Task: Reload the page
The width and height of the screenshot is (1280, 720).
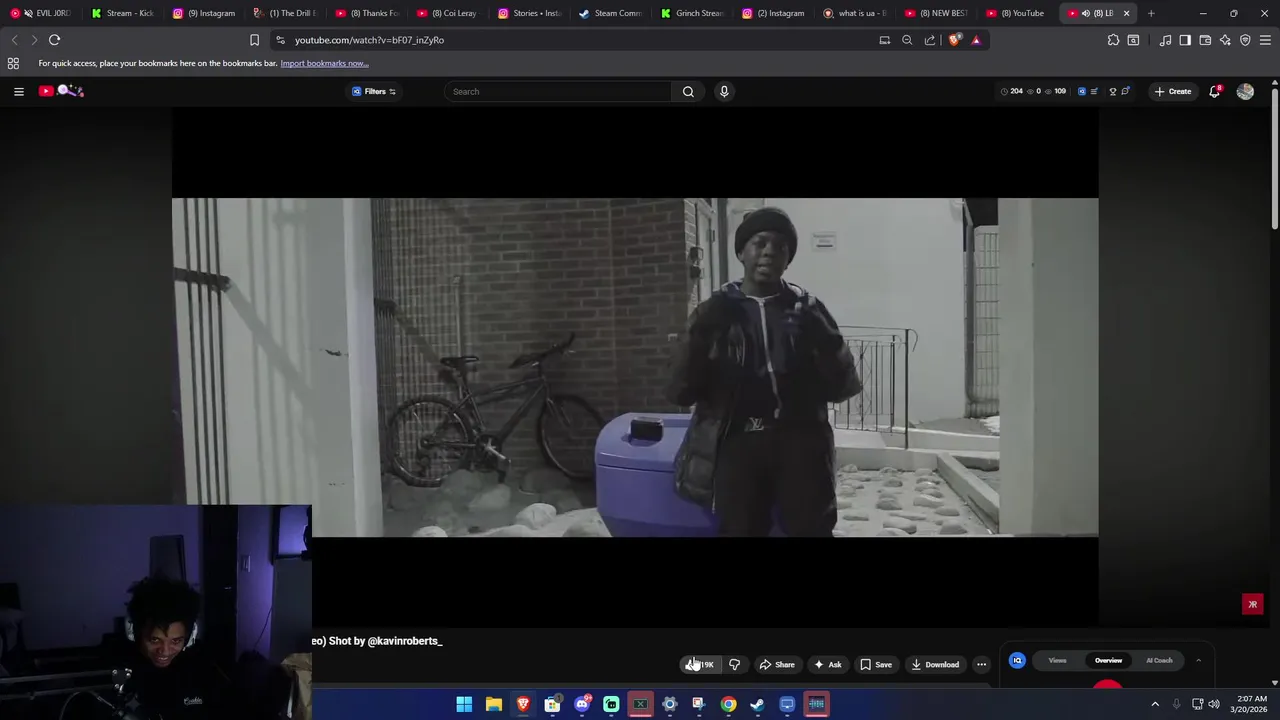Action: click(x=55, y=40)
